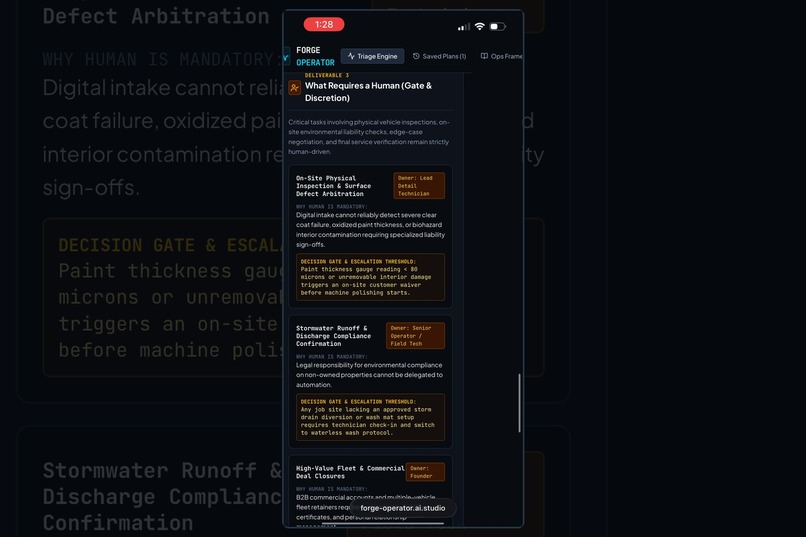Tap the Ops Frame book icon
806x537 pixels.
484,56
